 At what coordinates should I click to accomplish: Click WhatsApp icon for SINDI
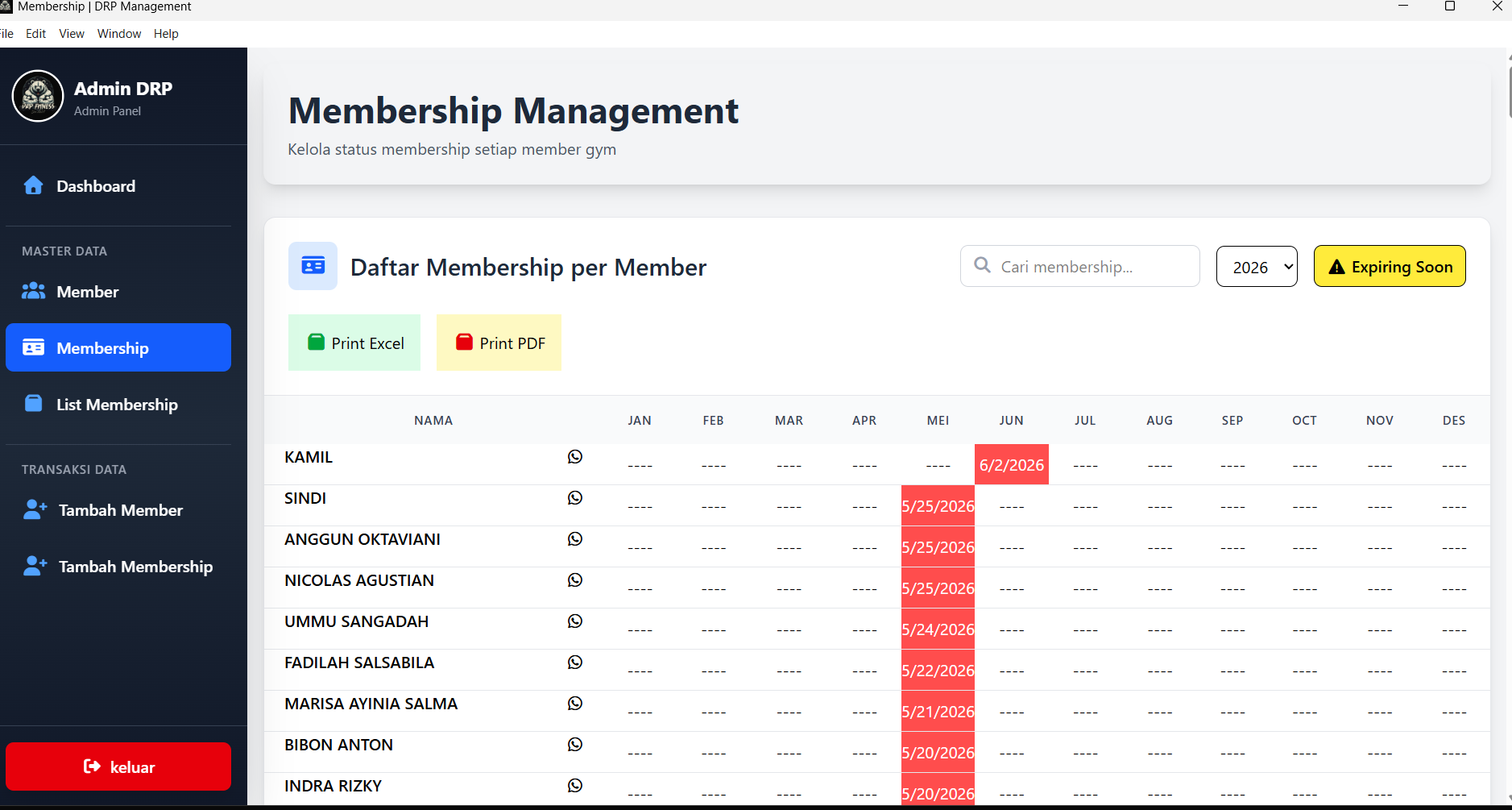tap(575, 498)
